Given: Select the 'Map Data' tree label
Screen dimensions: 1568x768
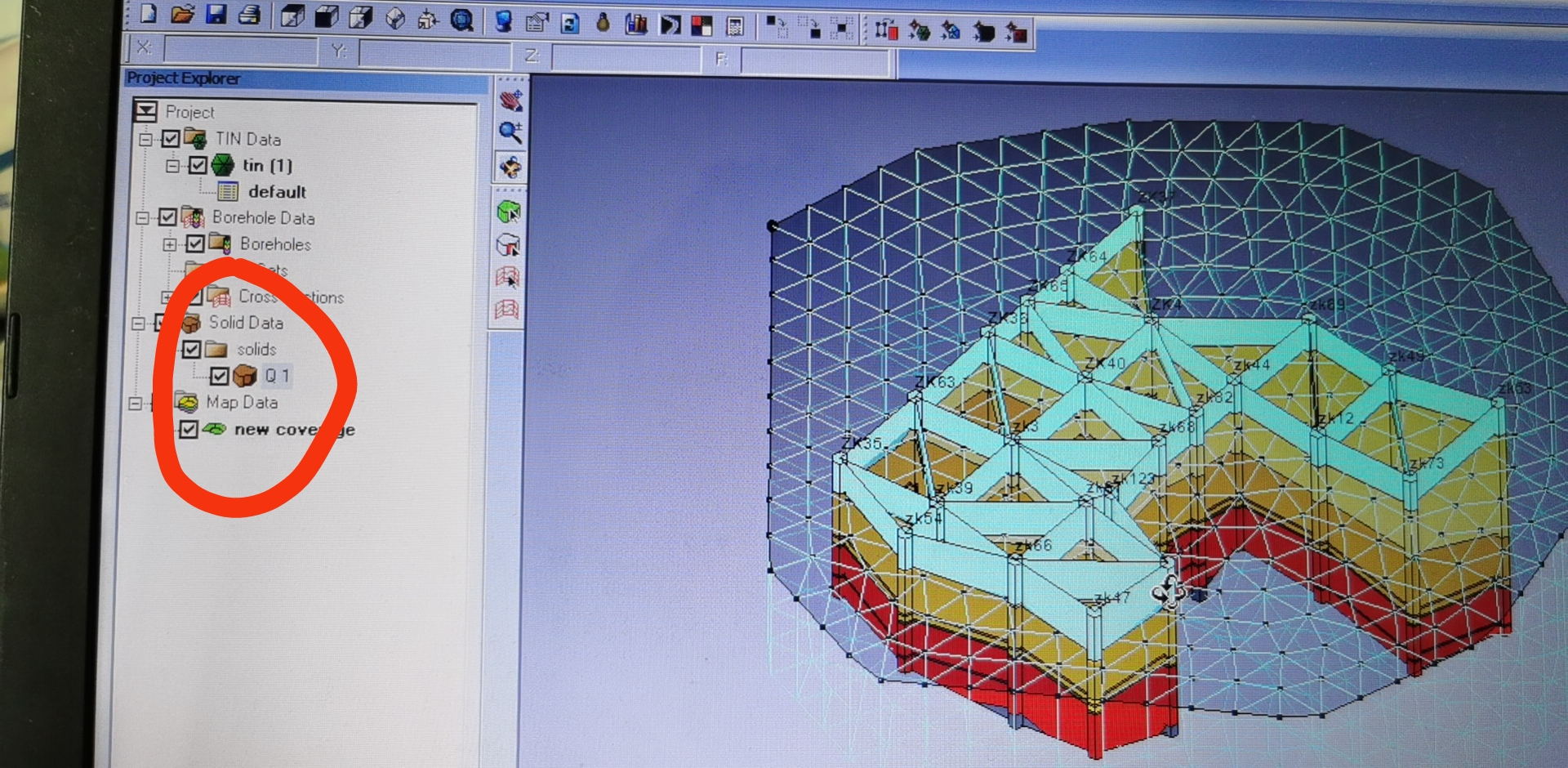Looking at the screenshot, I should [242, 402].
